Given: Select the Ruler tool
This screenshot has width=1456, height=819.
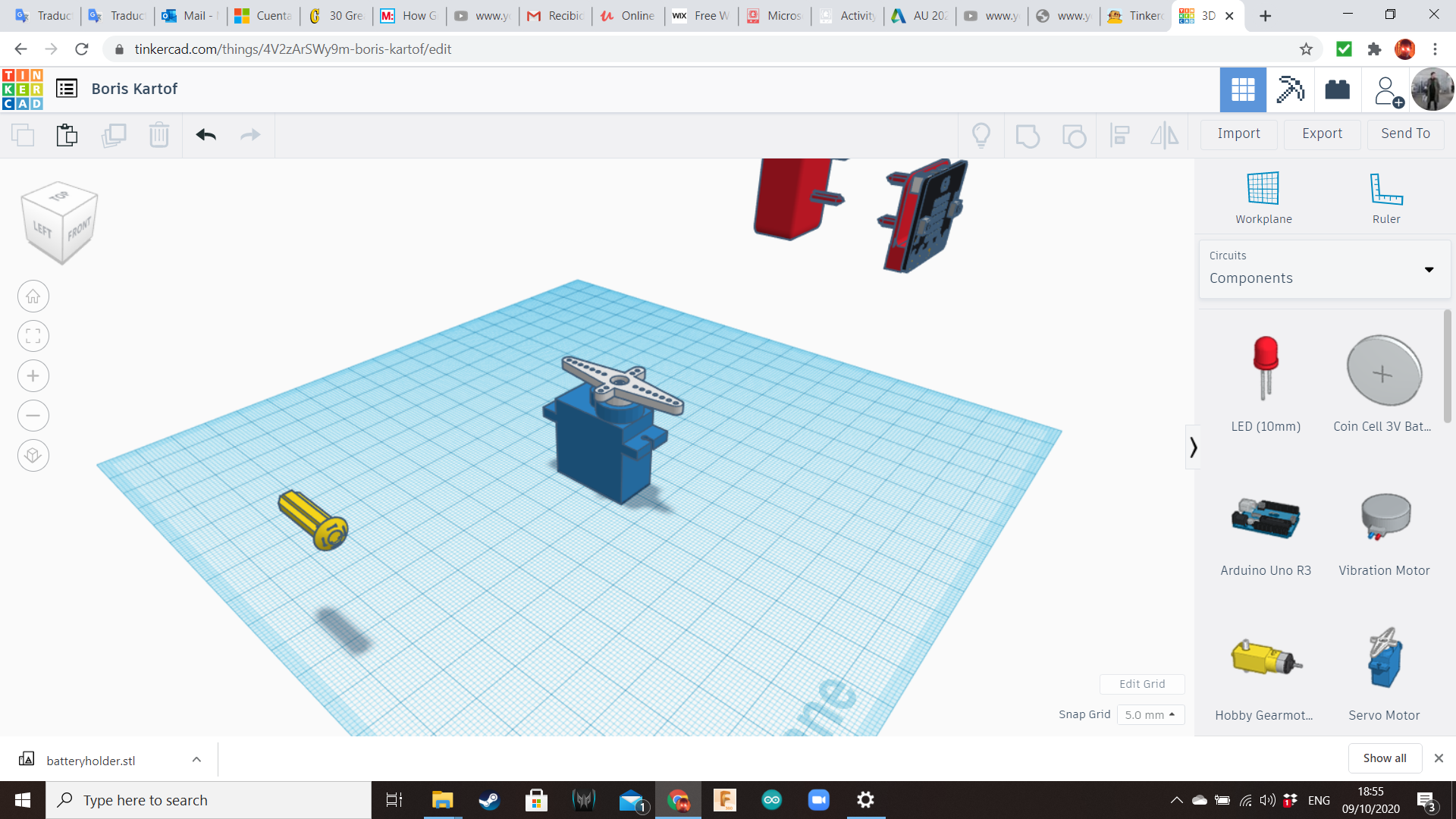Looking at the screenshot, I should coord(1385,189).
